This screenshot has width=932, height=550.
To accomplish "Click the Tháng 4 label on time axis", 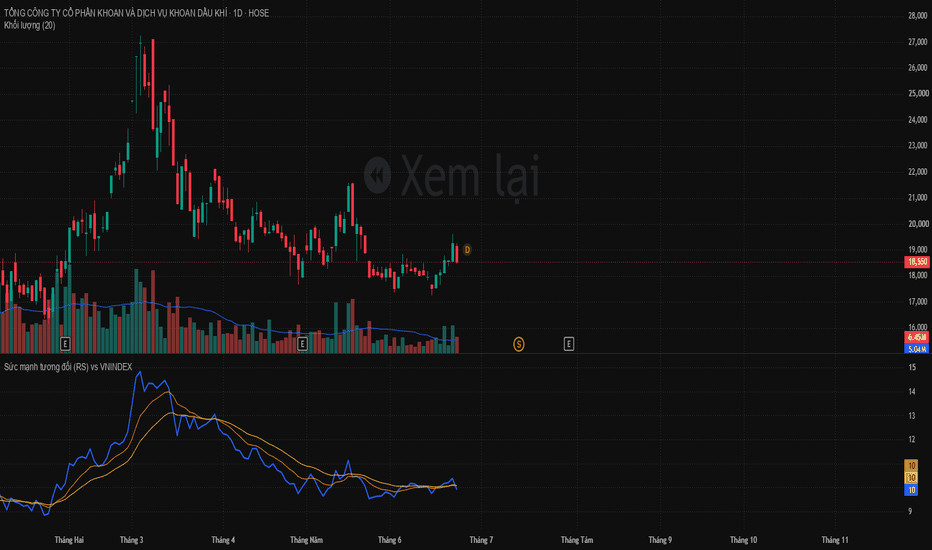I will coord(223,540).
